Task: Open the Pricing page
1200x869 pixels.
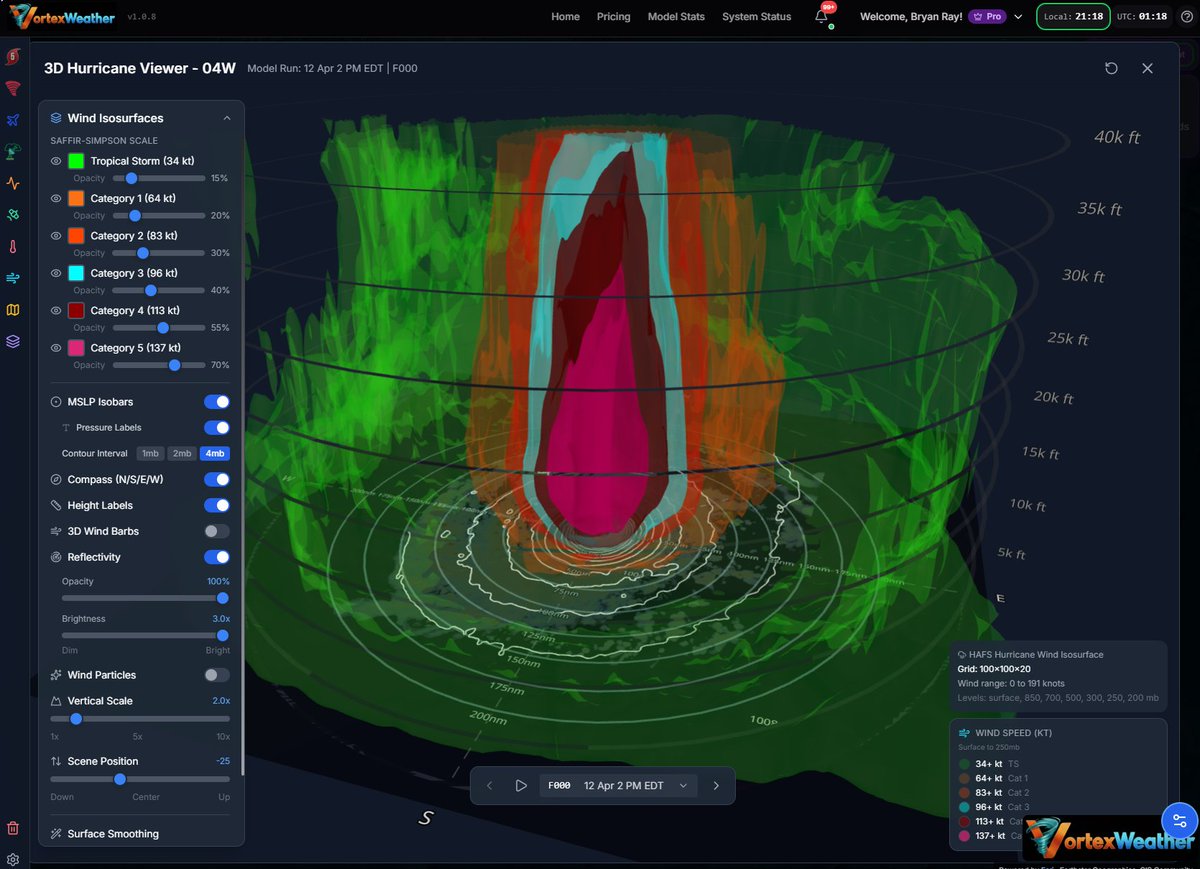Action: [614, 17]
